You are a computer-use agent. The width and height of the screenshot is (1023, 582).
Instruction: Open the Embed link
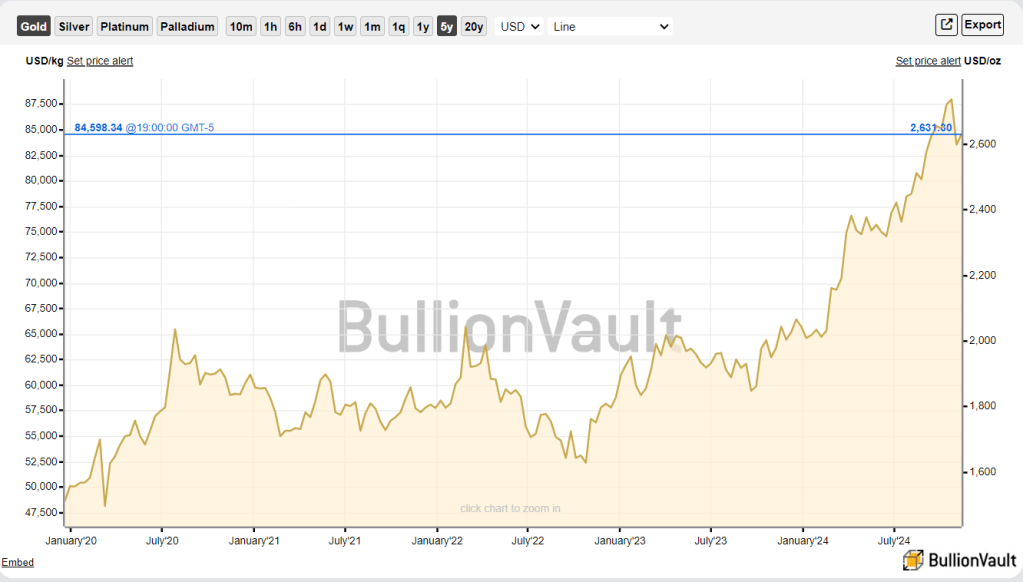pos(17,563)
